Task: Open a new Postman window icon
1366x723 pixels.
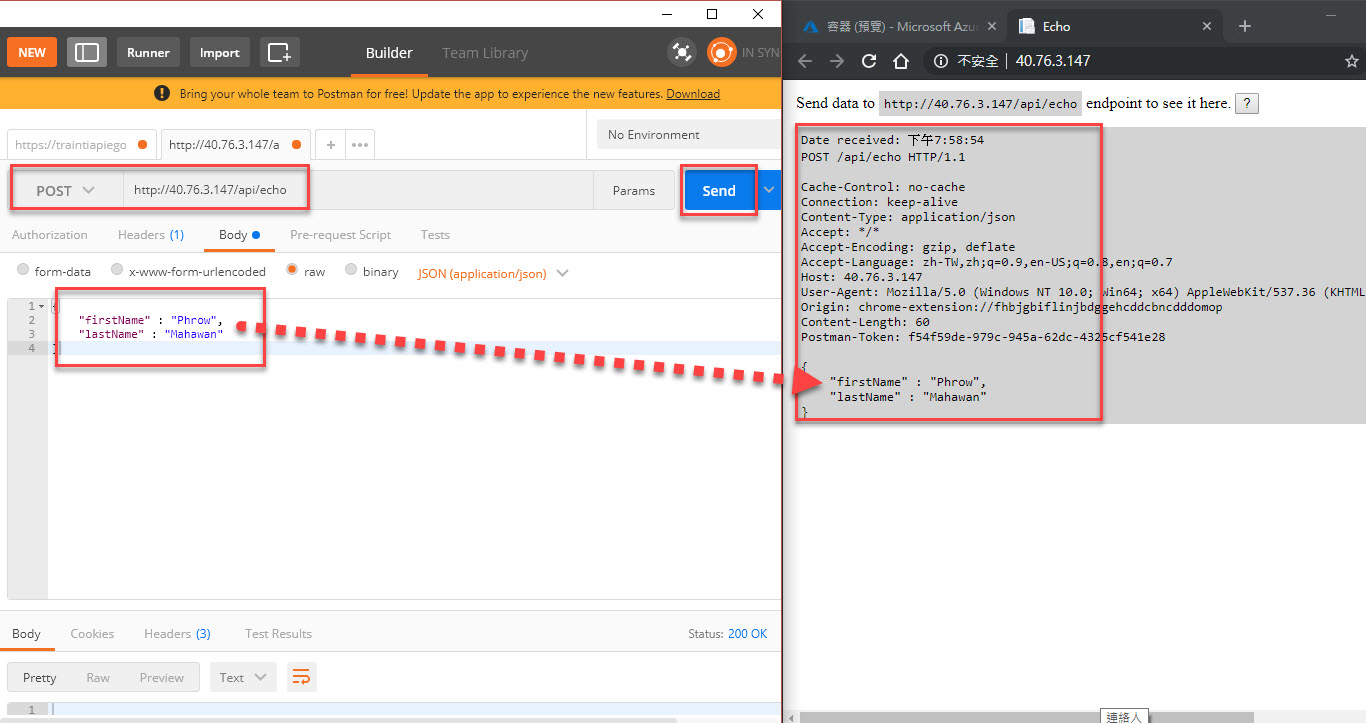Action: tap(279, 52)
